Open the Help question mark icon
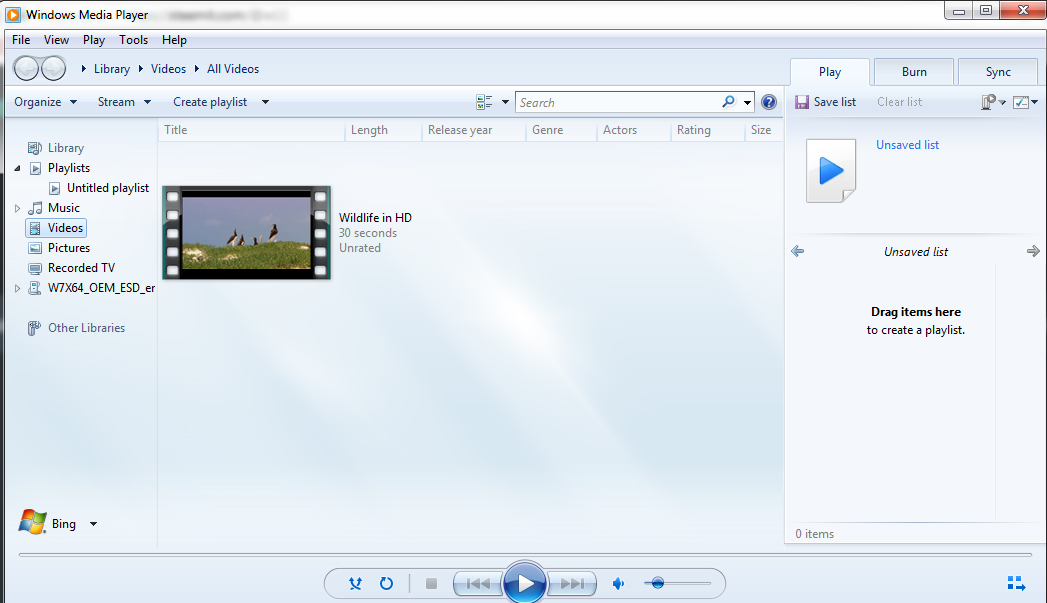This screenshot has width=1047, height=603. pyautogui.click(x=769, y=102)
